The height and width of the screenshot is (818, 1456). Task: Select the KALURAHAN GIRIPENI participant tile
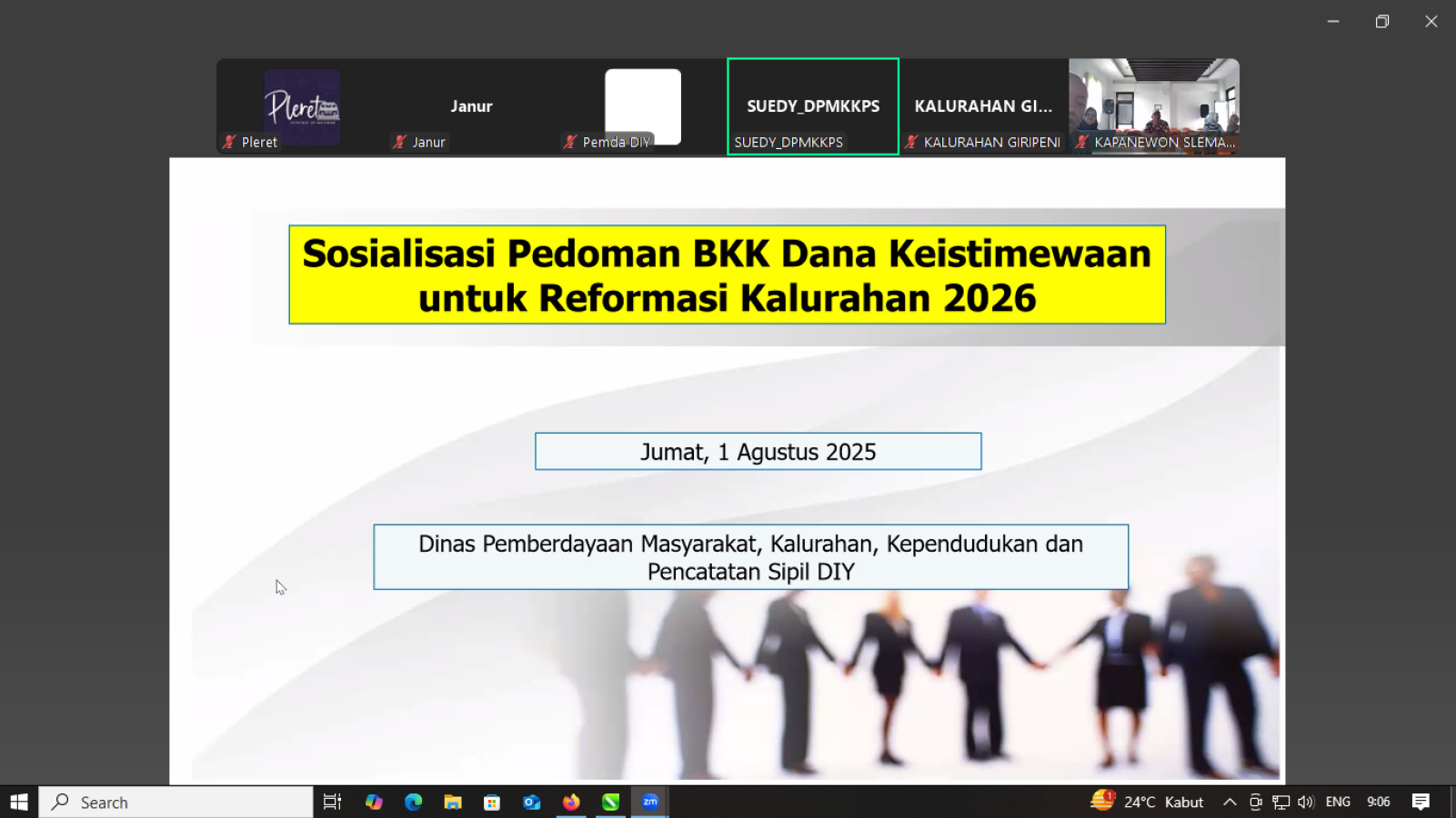point(984,106)
